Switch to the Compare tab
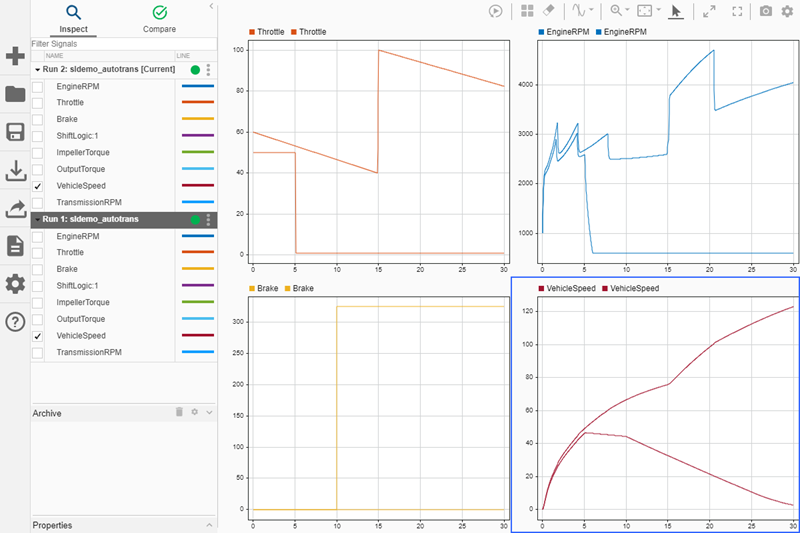 point(159,18)
